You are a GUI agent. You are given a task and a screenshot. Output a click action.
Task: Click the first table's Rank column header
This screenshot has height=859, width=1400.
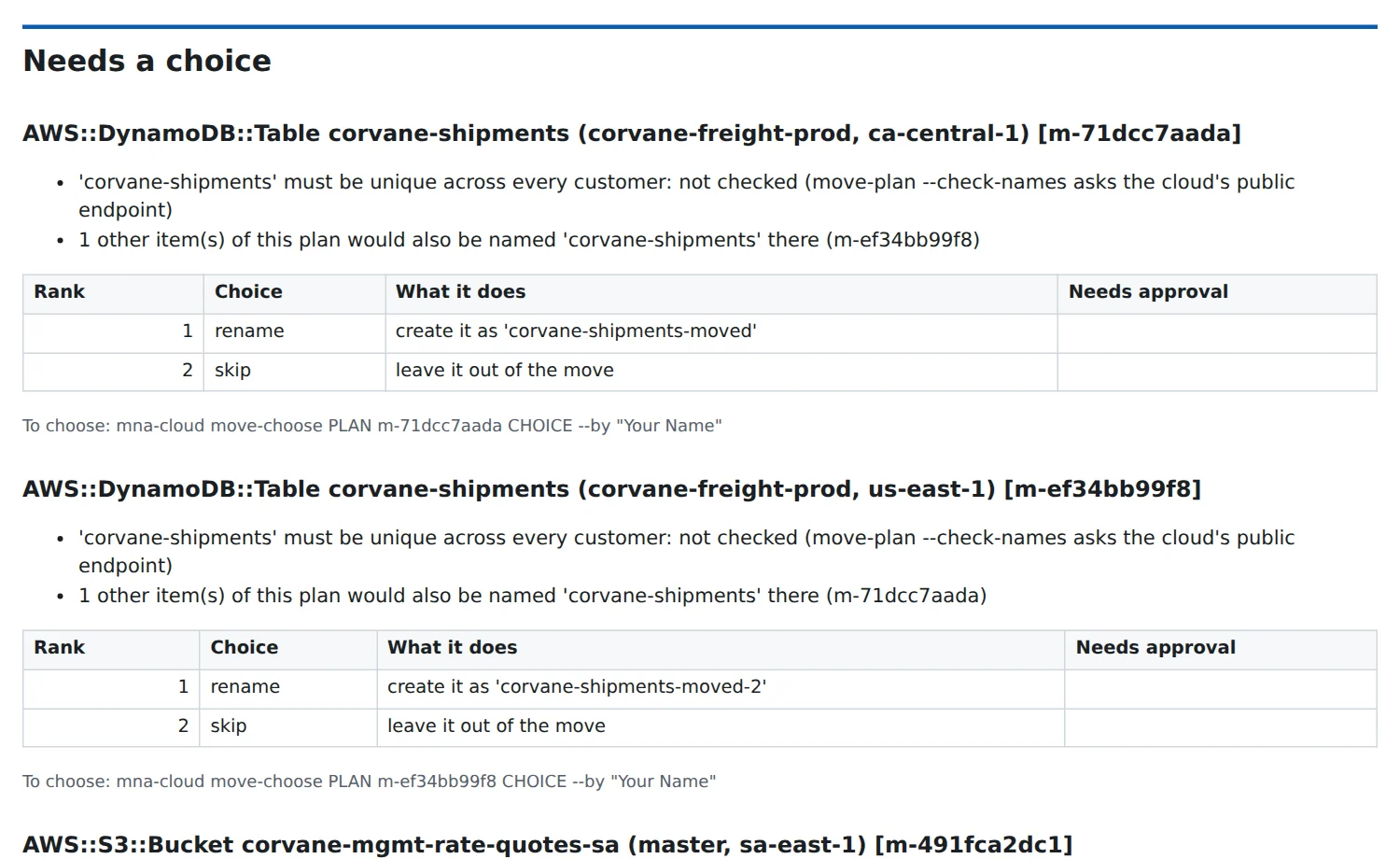(x=113, y=294)
